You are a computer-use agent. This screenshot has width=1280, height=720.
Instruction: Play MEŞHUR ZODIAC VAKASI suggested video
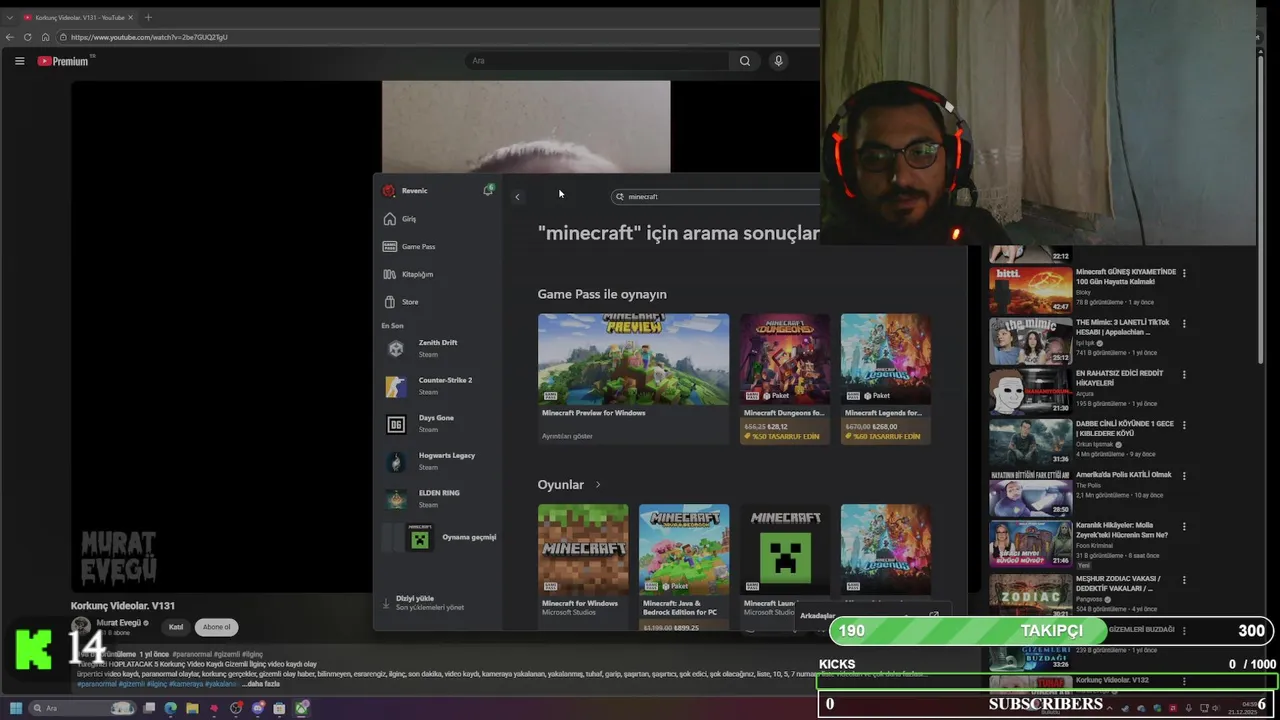coord(1030,595)
